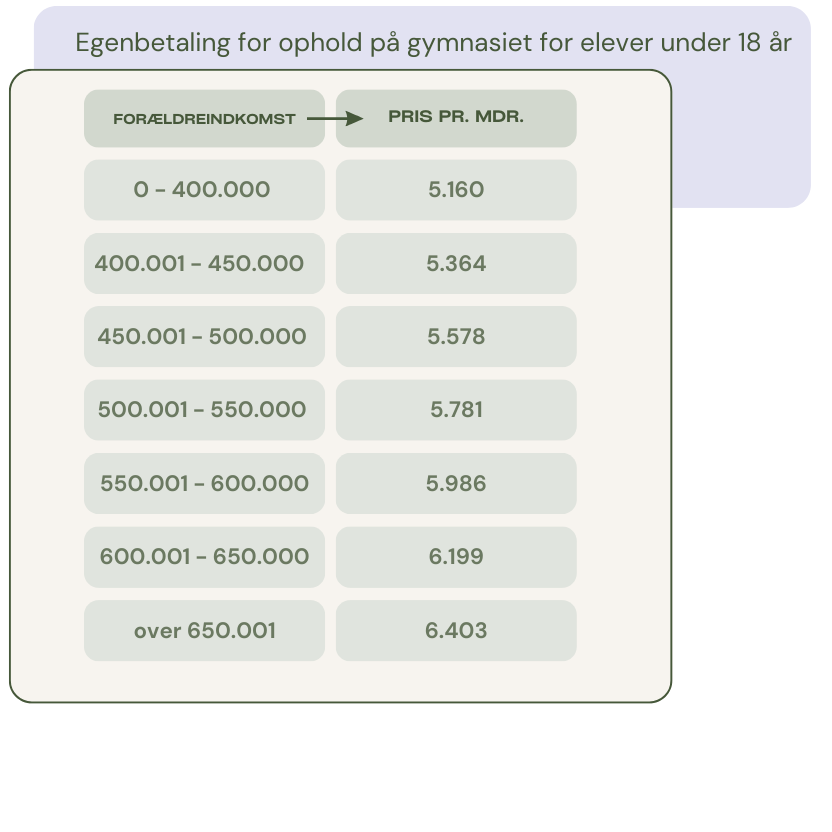Select the 0 - 400.000 income cell
The height and width of the screenshot is (832, 832).
pos(204,190)
